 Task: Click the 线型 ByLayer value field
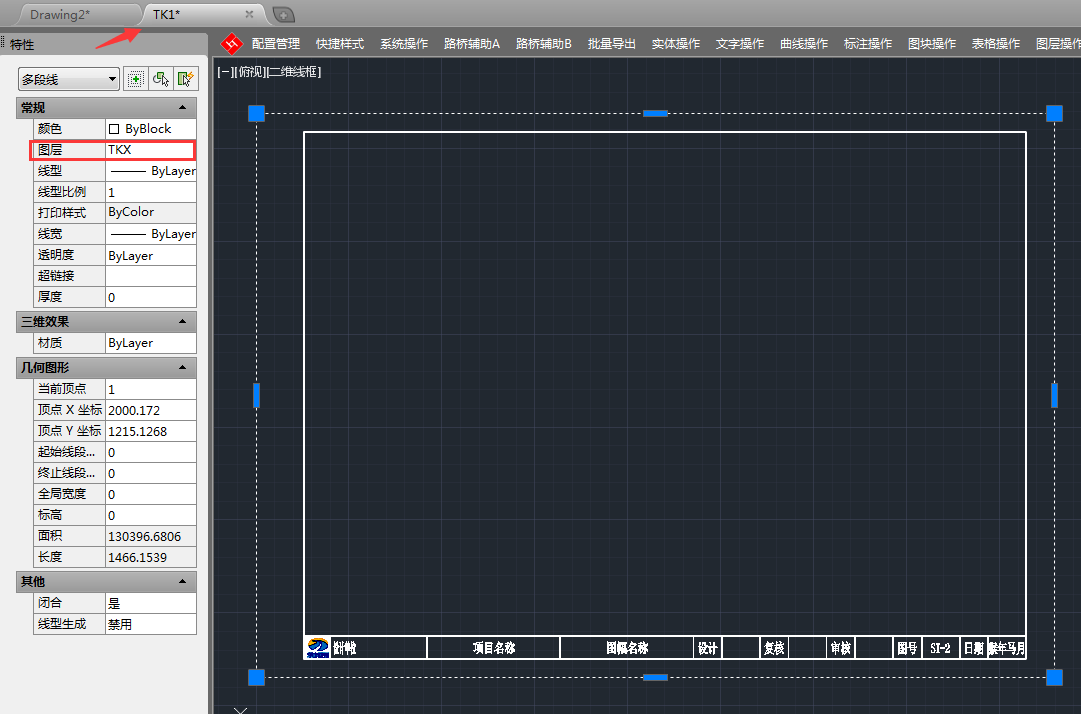[x=151, y=171]
